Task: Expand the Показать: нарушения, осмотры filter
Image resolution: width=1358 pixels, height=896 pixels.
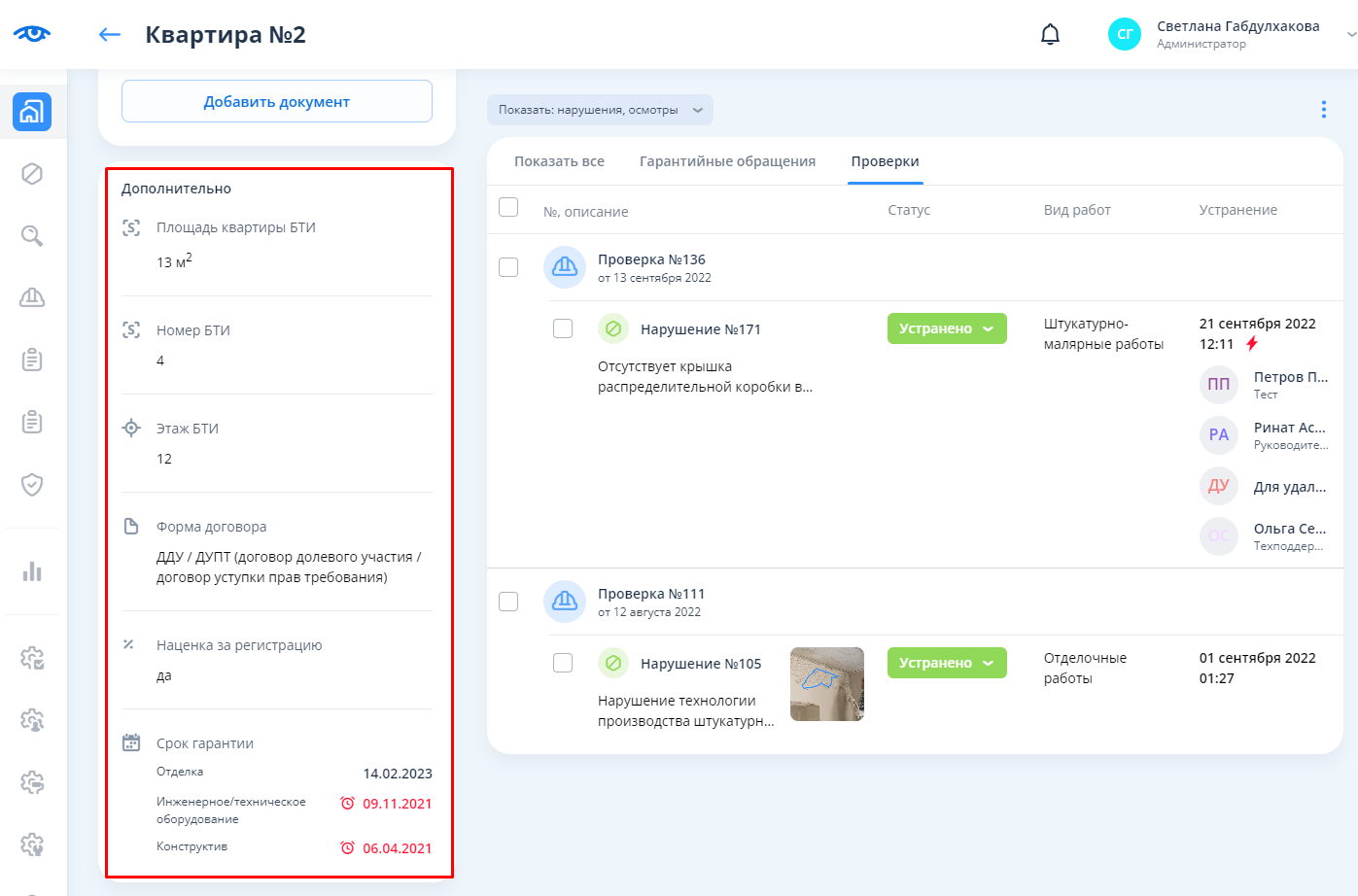Action: point(600,110)
